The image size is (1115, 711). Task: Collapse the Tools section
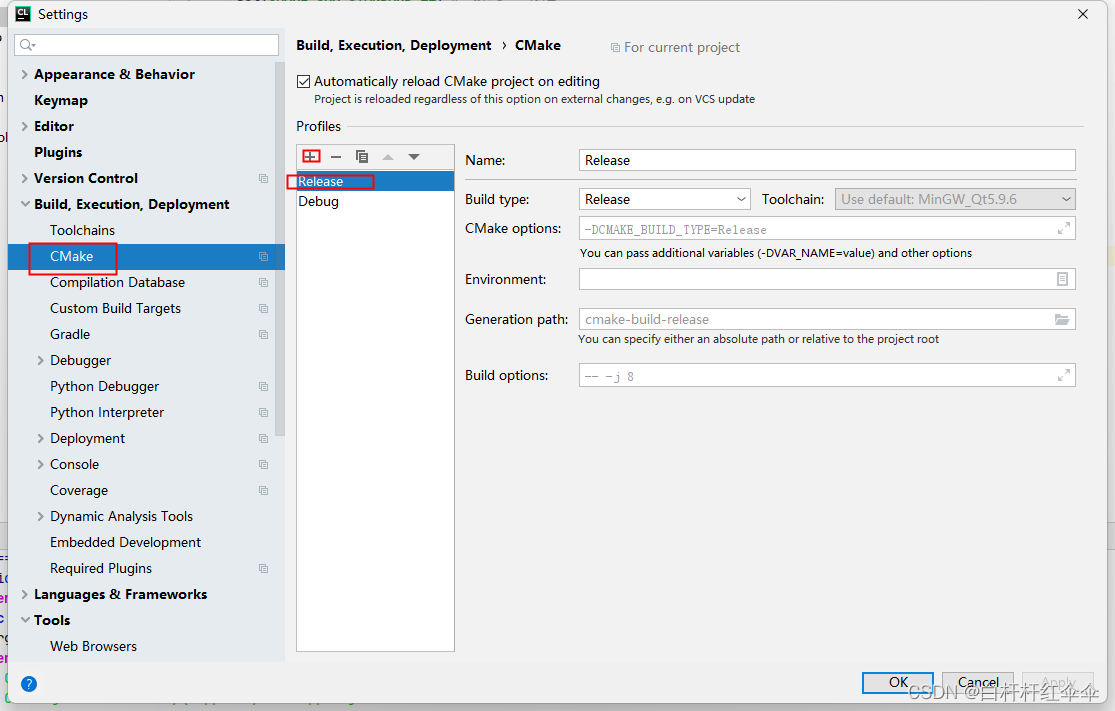point(25,621)
